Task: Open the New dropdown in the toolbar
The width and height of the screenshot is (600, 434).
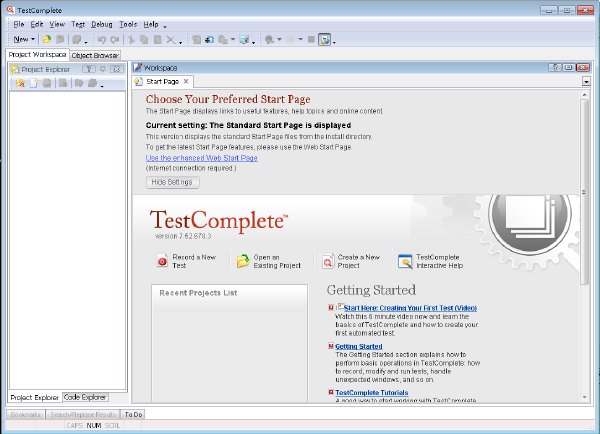Action: coord(24,39)
